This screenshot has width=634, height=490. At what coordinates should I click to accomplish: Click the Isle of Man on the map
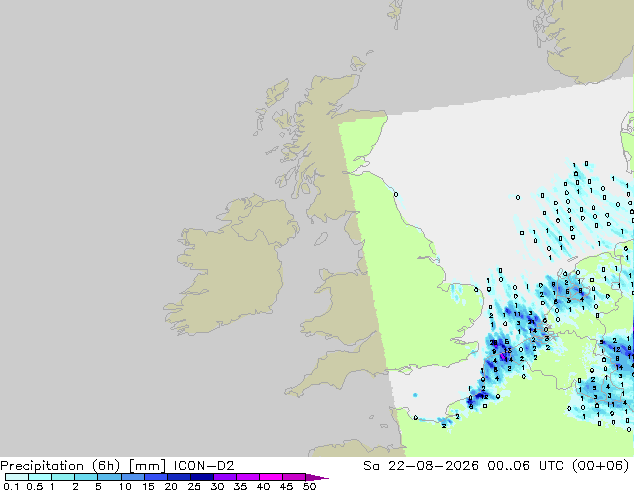click(321, 239)
